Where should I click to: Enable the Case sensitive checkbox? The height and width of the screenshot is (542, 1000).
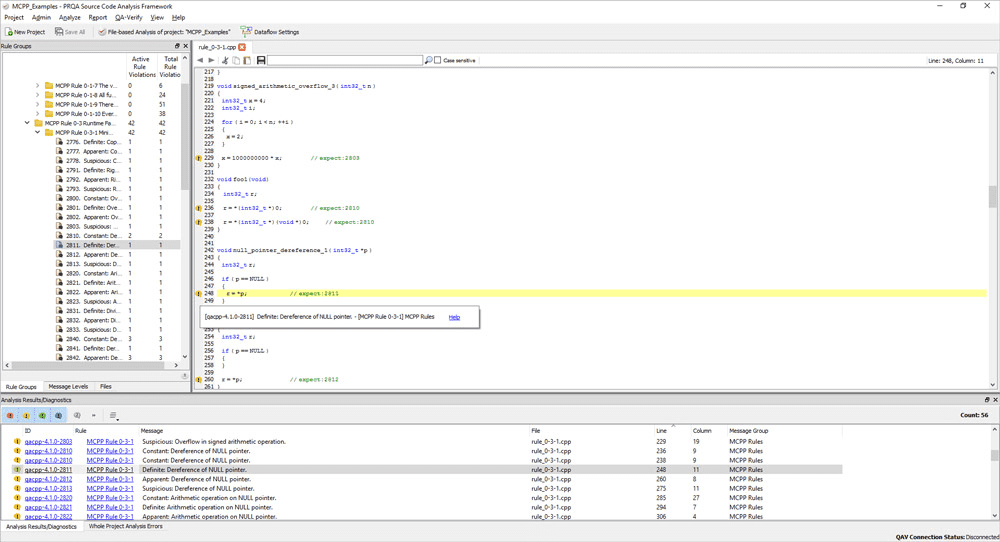[438, 61]
